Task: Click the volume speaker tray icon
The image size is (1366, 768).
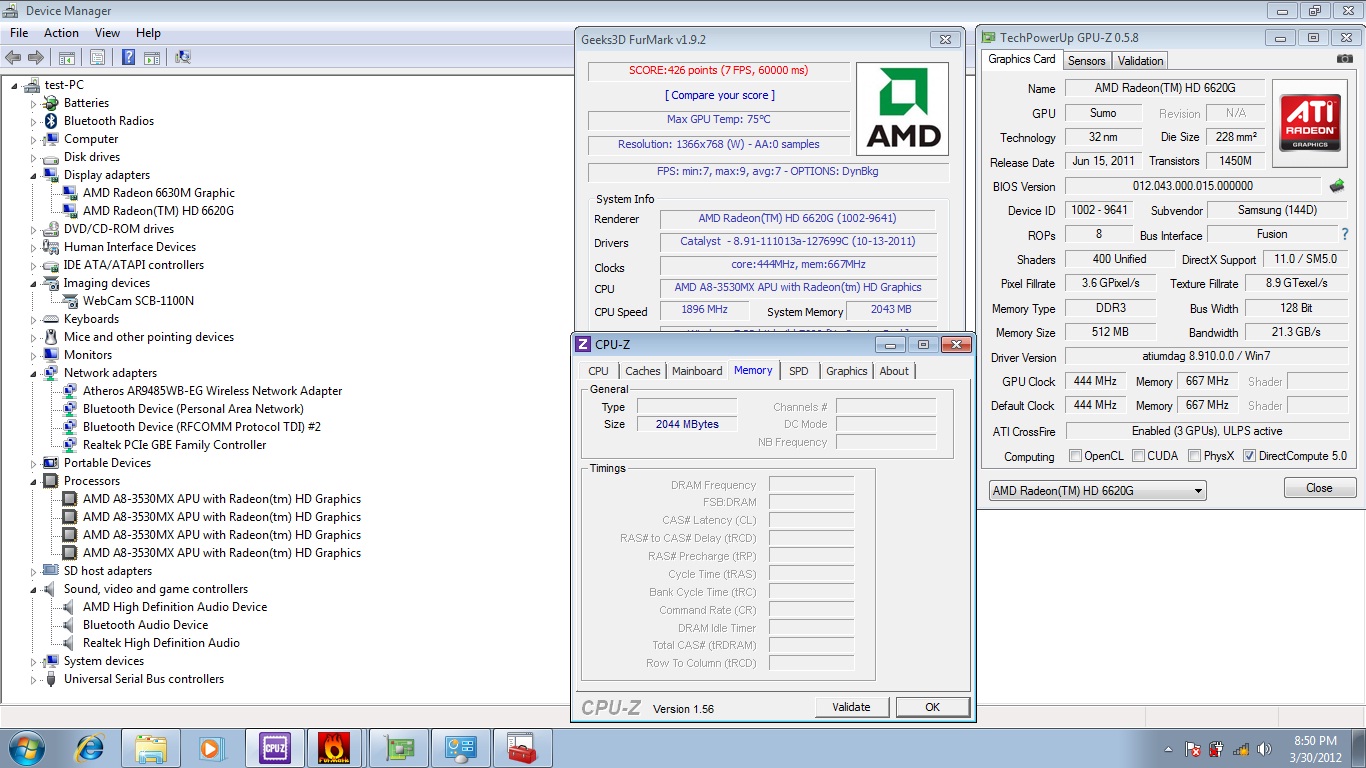Action: pos(1265,748)
